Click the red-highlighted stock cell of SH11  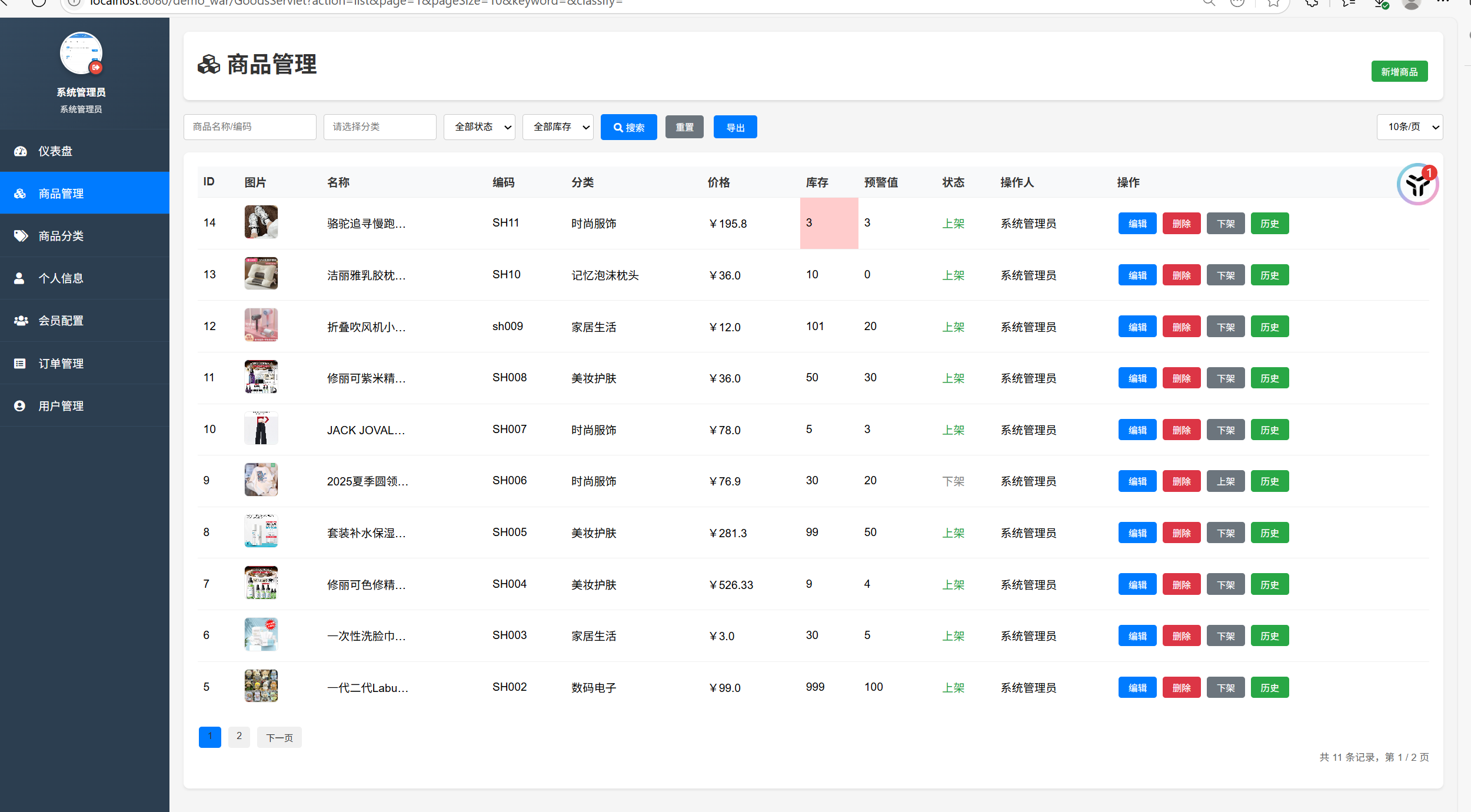point(828,224)
